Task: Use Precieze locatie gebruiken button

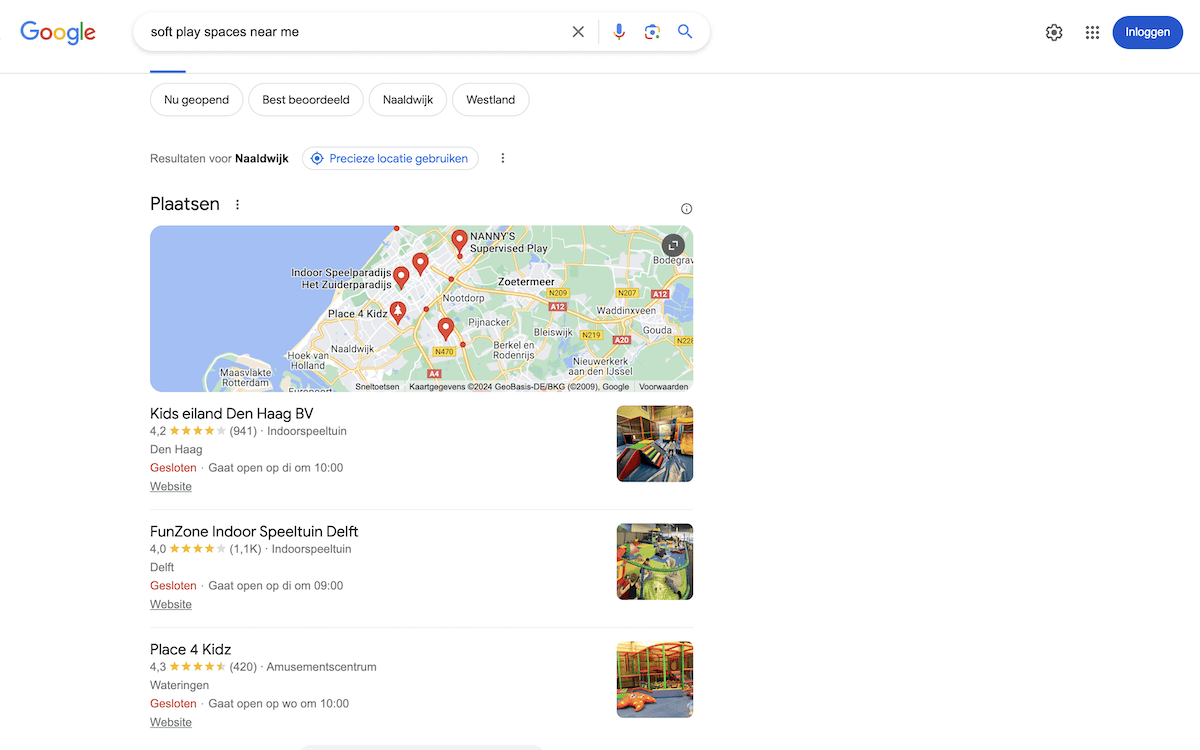Action: pos(390,158)
